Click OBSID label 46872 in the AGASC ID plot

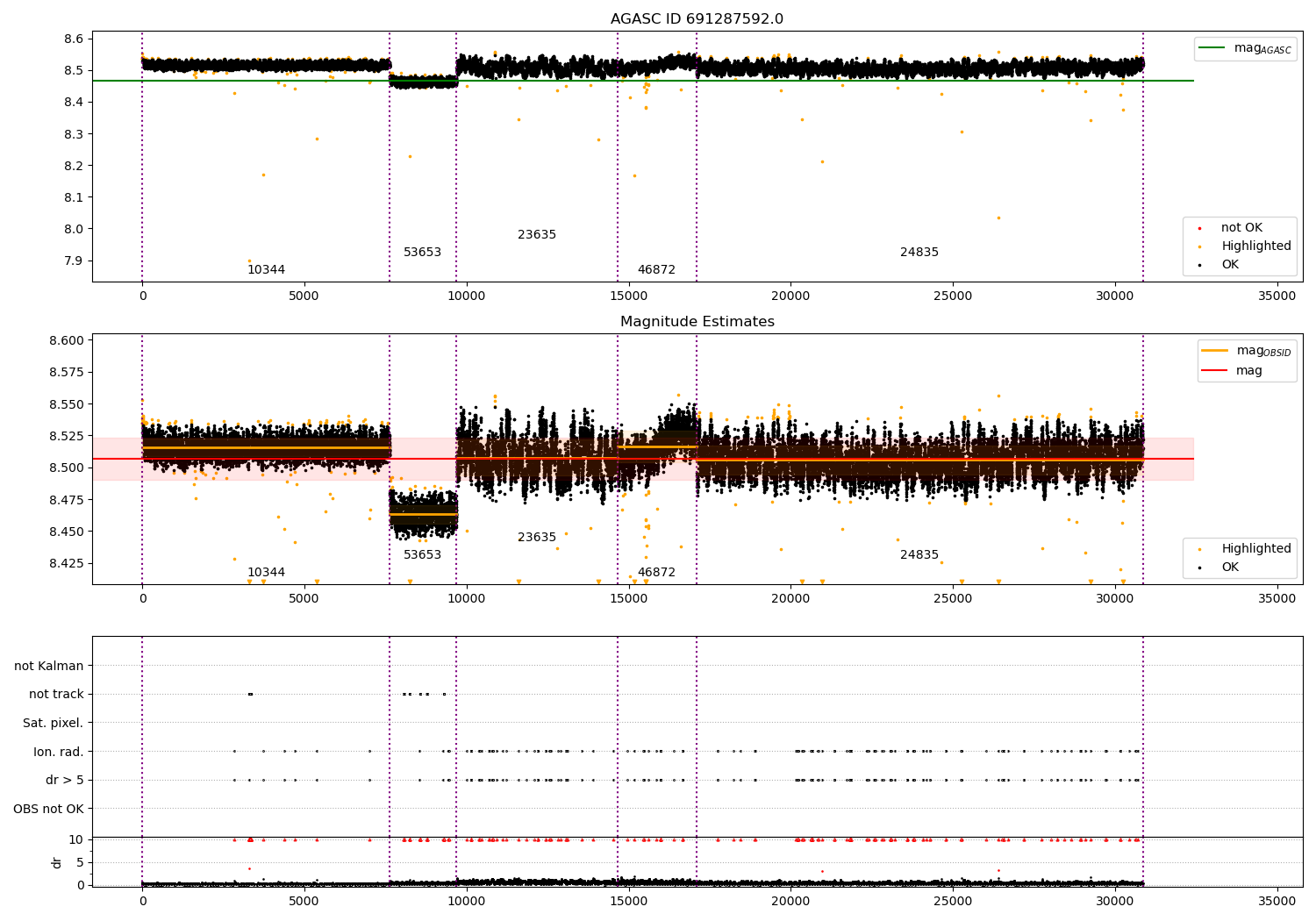point(656,270)
